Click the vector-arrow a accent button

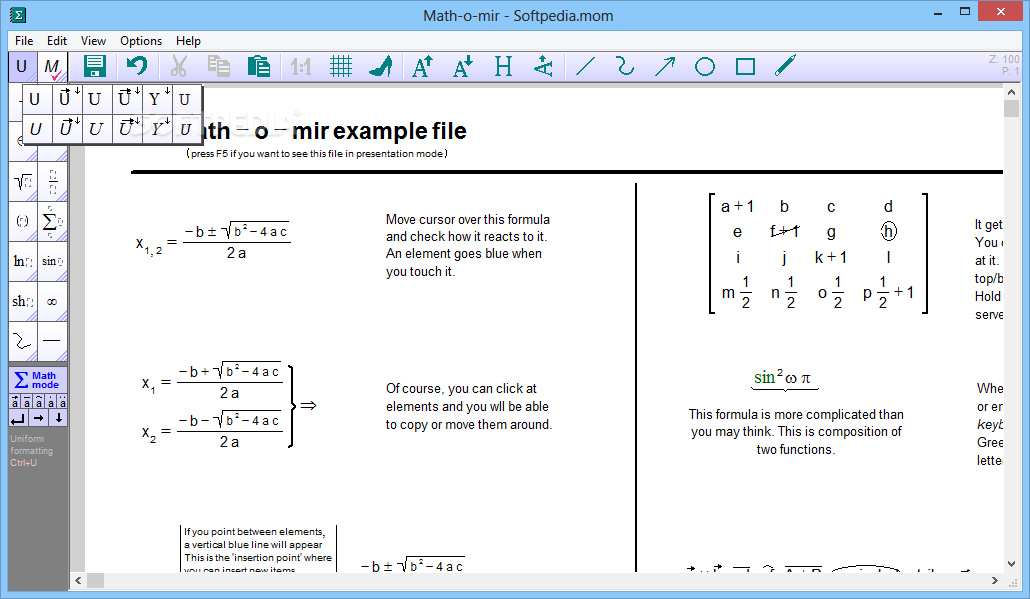coord(15,402)
